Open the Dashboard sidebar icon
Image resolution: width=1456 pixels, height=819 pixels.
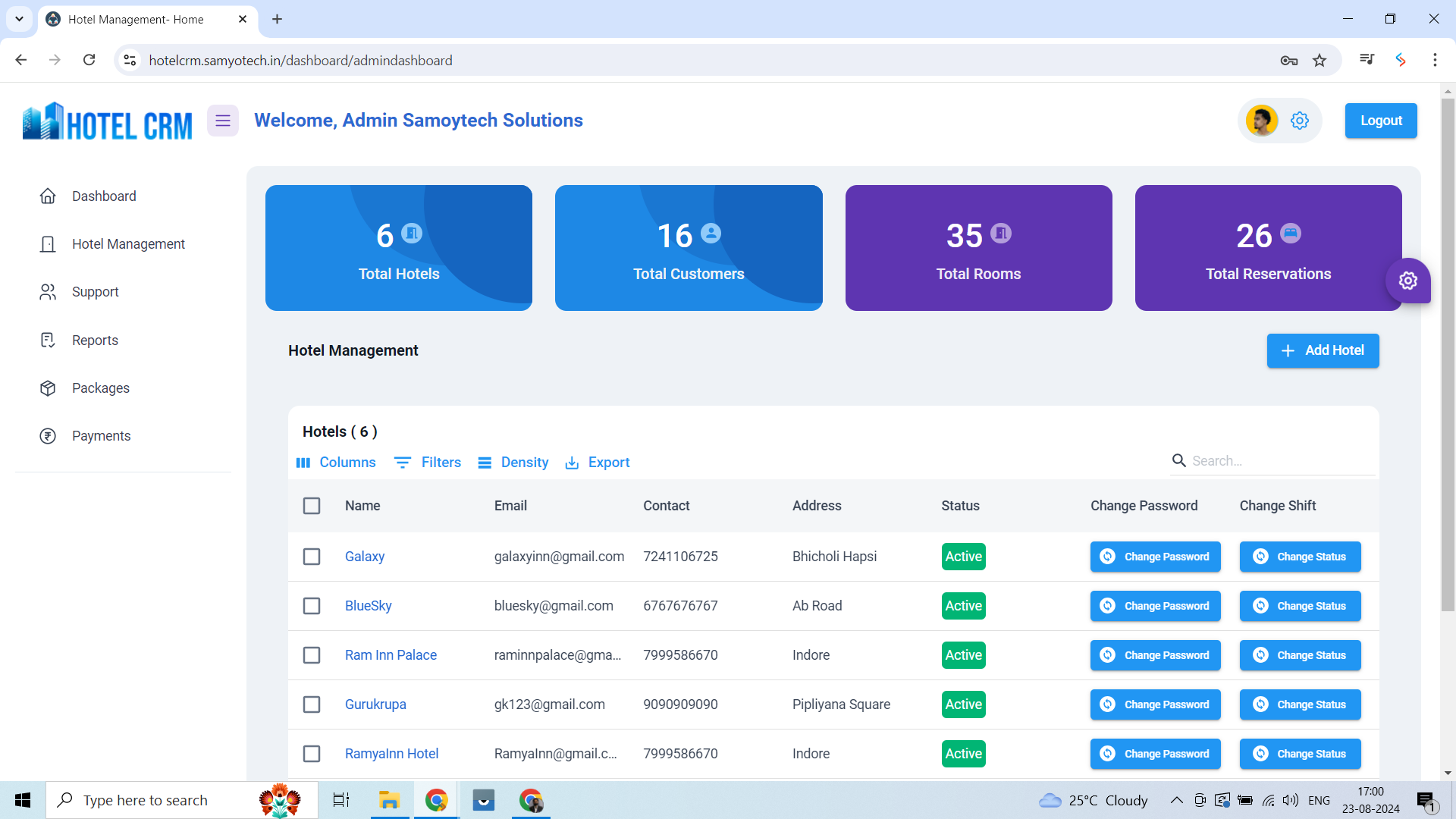coord(48,196)
